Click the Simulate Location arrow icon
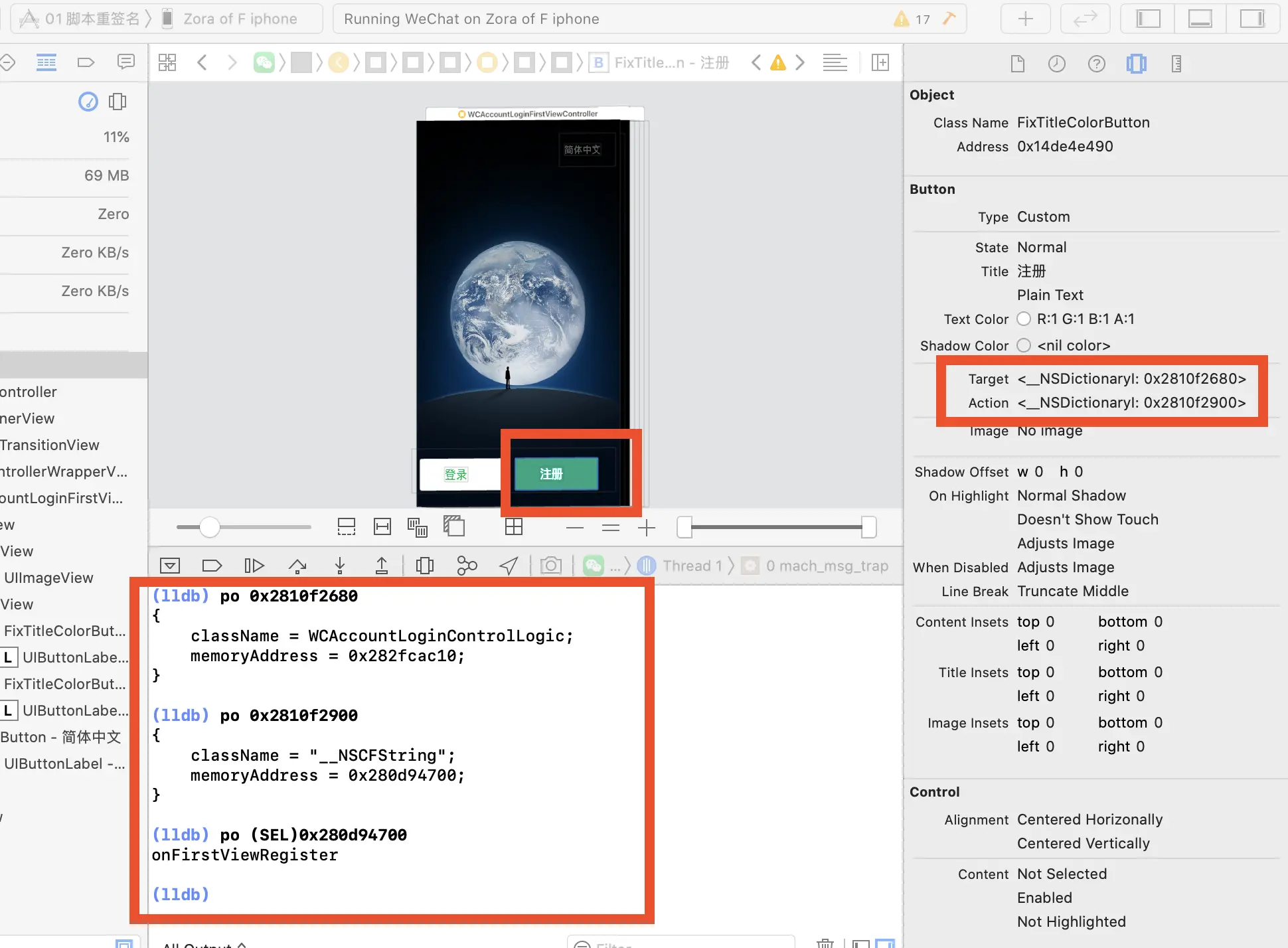1288x948 pixels. [x=509, y=566]
